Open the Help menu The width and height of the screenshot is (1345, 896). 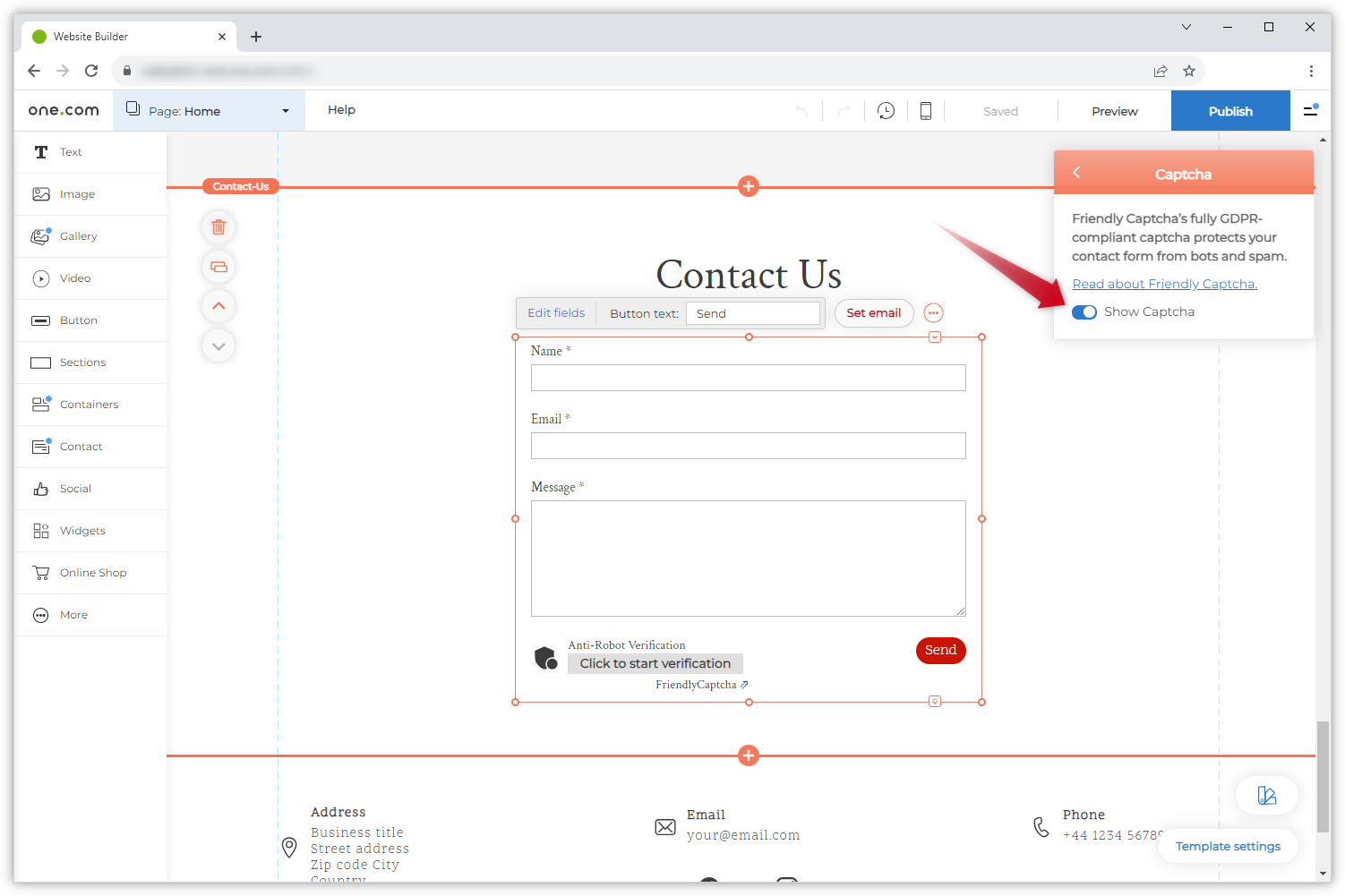341,110
